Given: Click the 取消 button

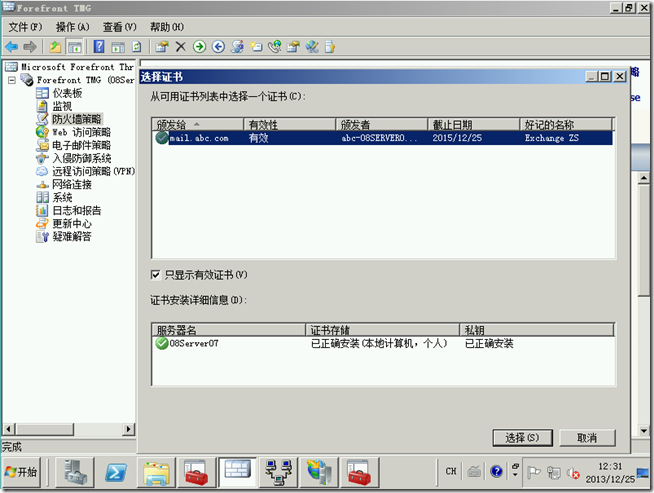Looking at the screenshot, I should click(x=587, y=438).
